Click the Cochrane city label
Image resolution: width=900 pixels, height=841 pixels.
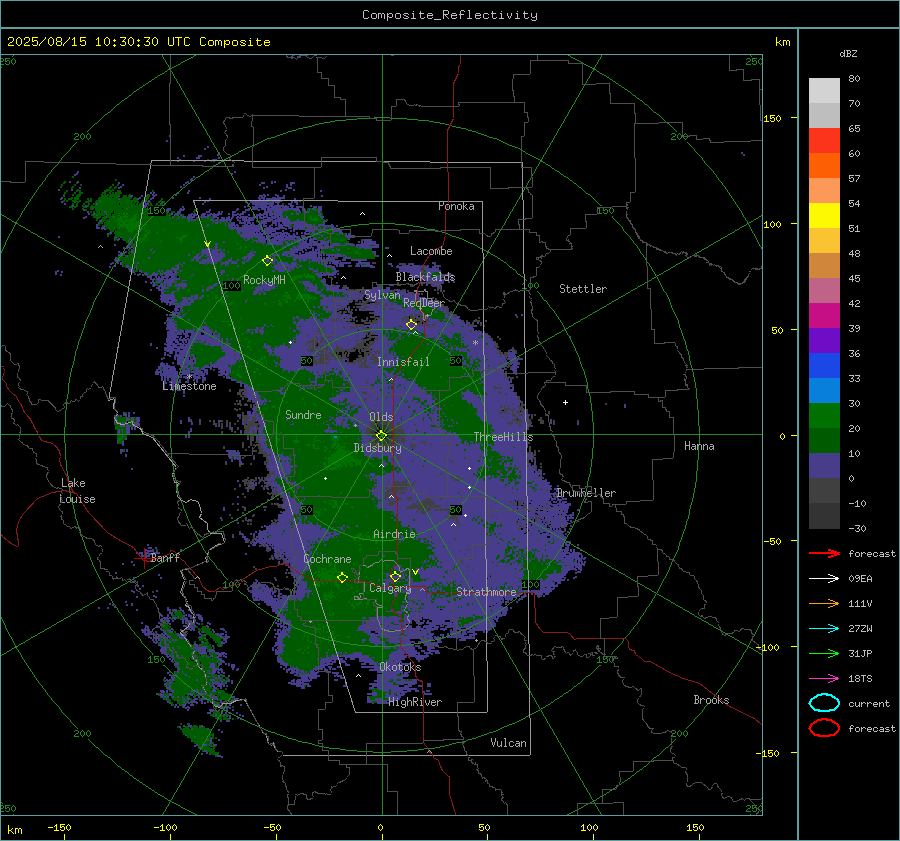[327, 559]
